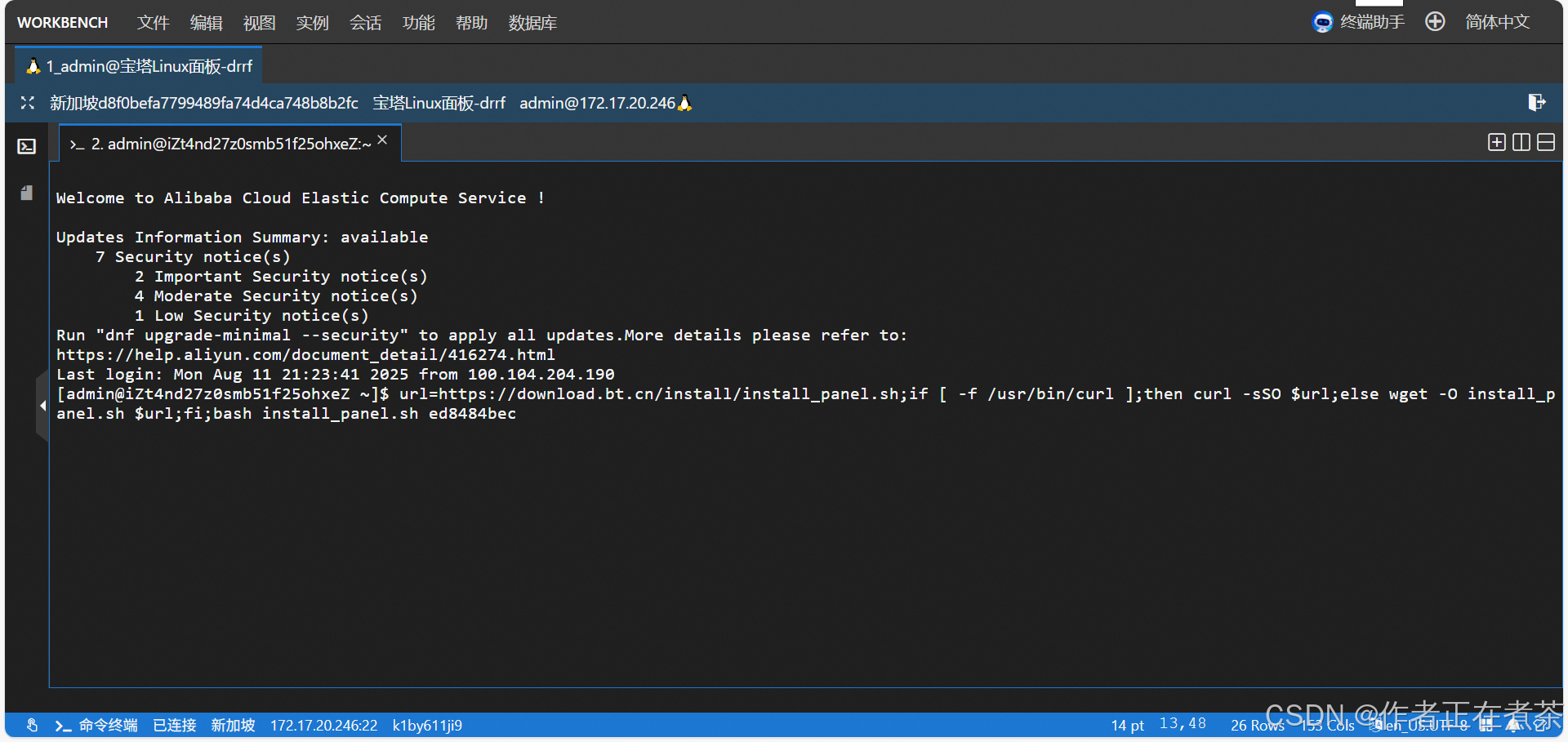The image size is (1568, 742).
Task: Open the 视图 menu
Action: (259, 23)
